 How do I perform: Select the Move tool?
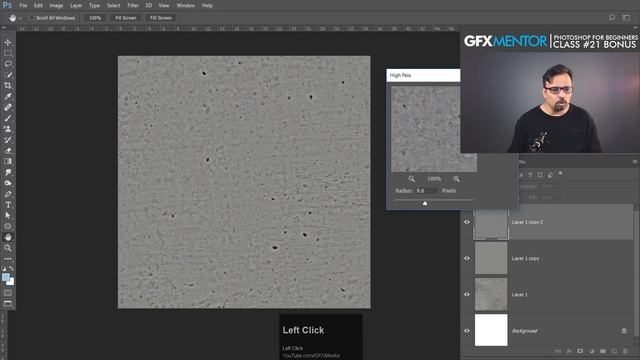[x=8, y=42]
